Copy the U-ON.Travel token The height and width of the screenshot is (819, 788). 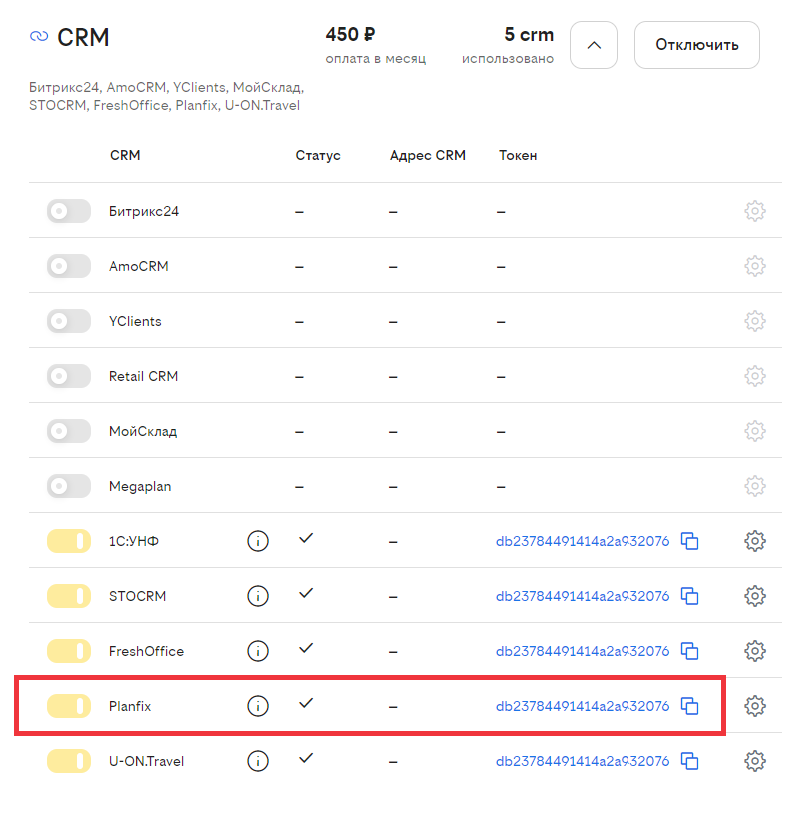(x=689, y=761)
